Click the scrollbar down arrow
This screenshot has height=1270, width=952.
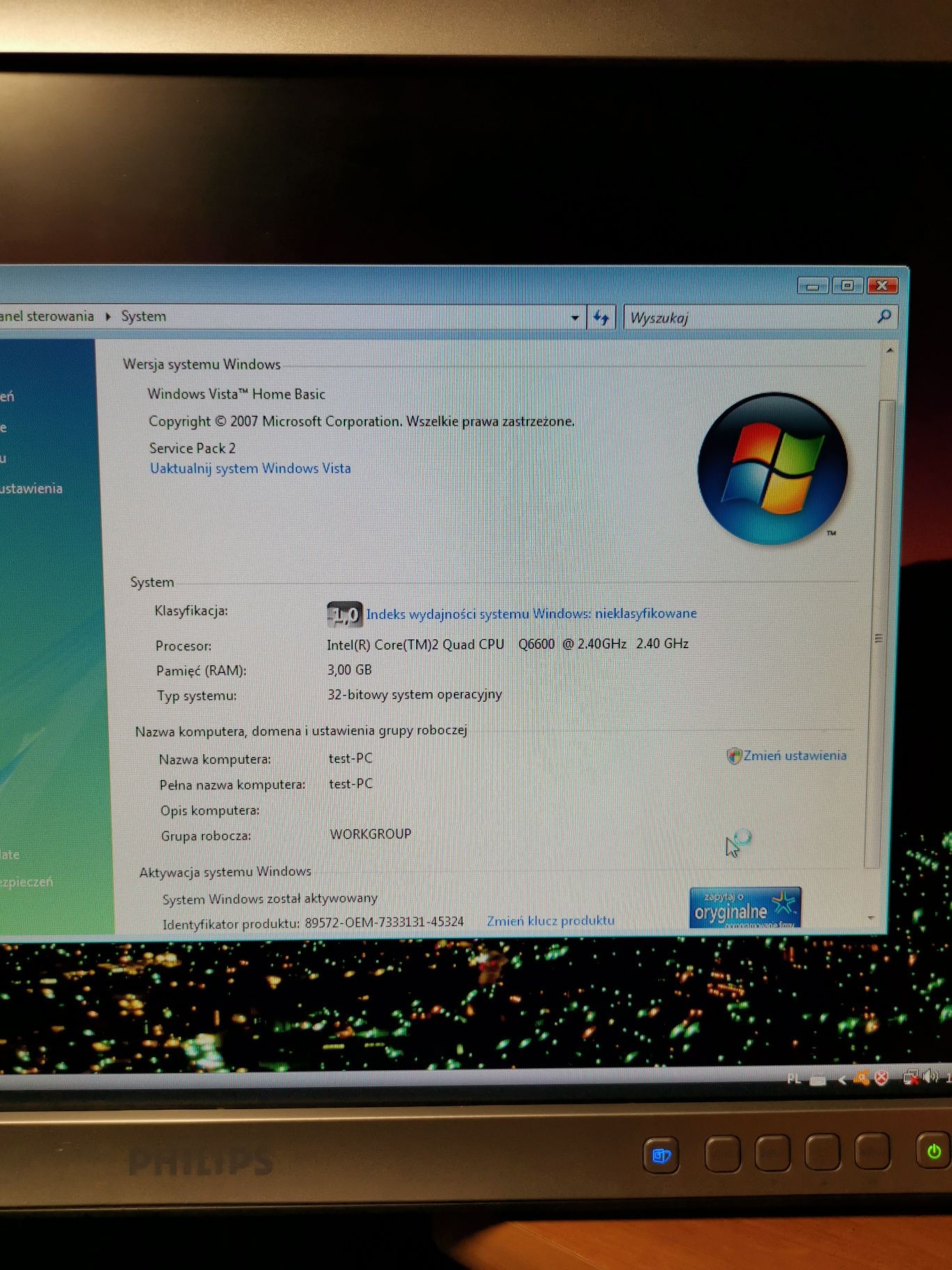[871, 918]
